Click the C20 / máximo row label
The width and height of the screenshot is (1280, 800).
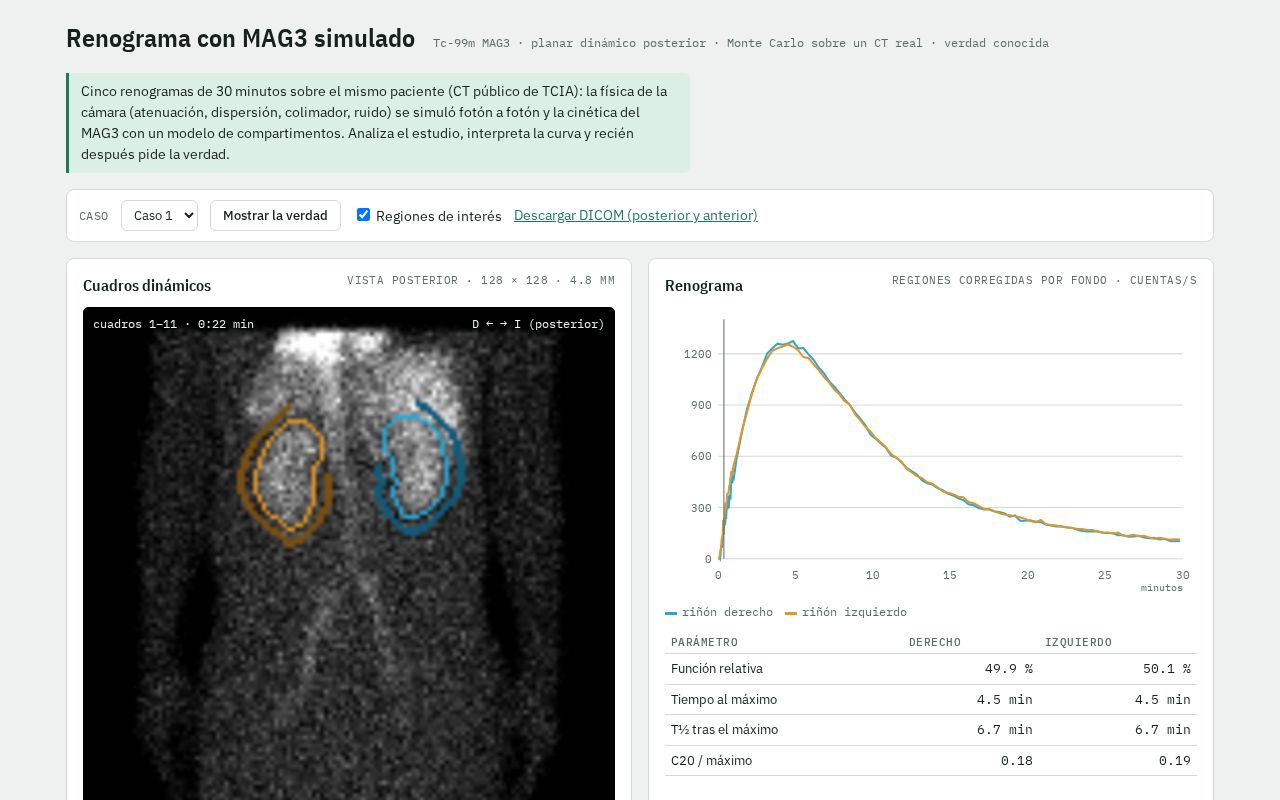(712, 761)
